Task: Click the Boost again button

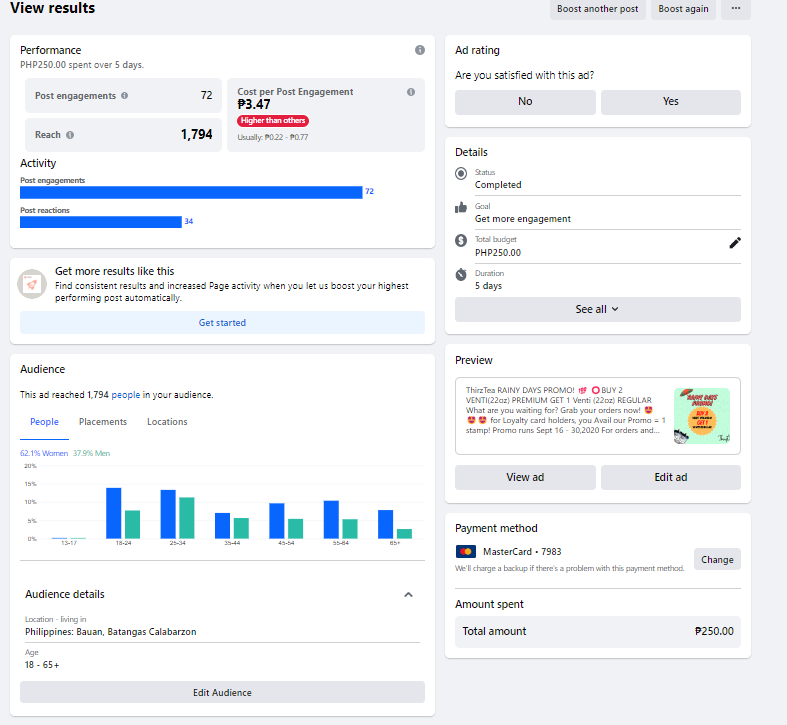Action: pos(683,9)
